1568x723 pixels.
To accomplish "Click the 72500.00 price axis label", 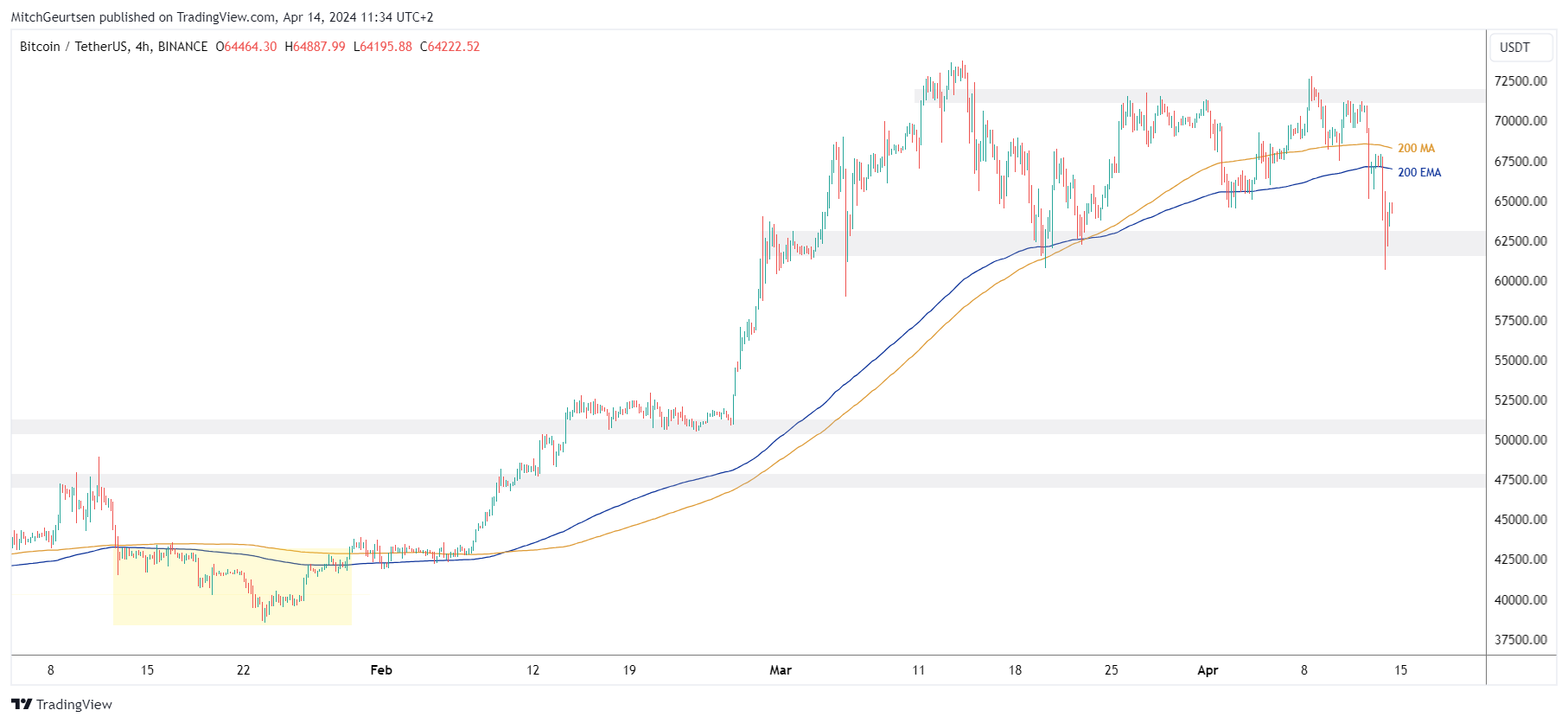I will [x=1520, y=81].
